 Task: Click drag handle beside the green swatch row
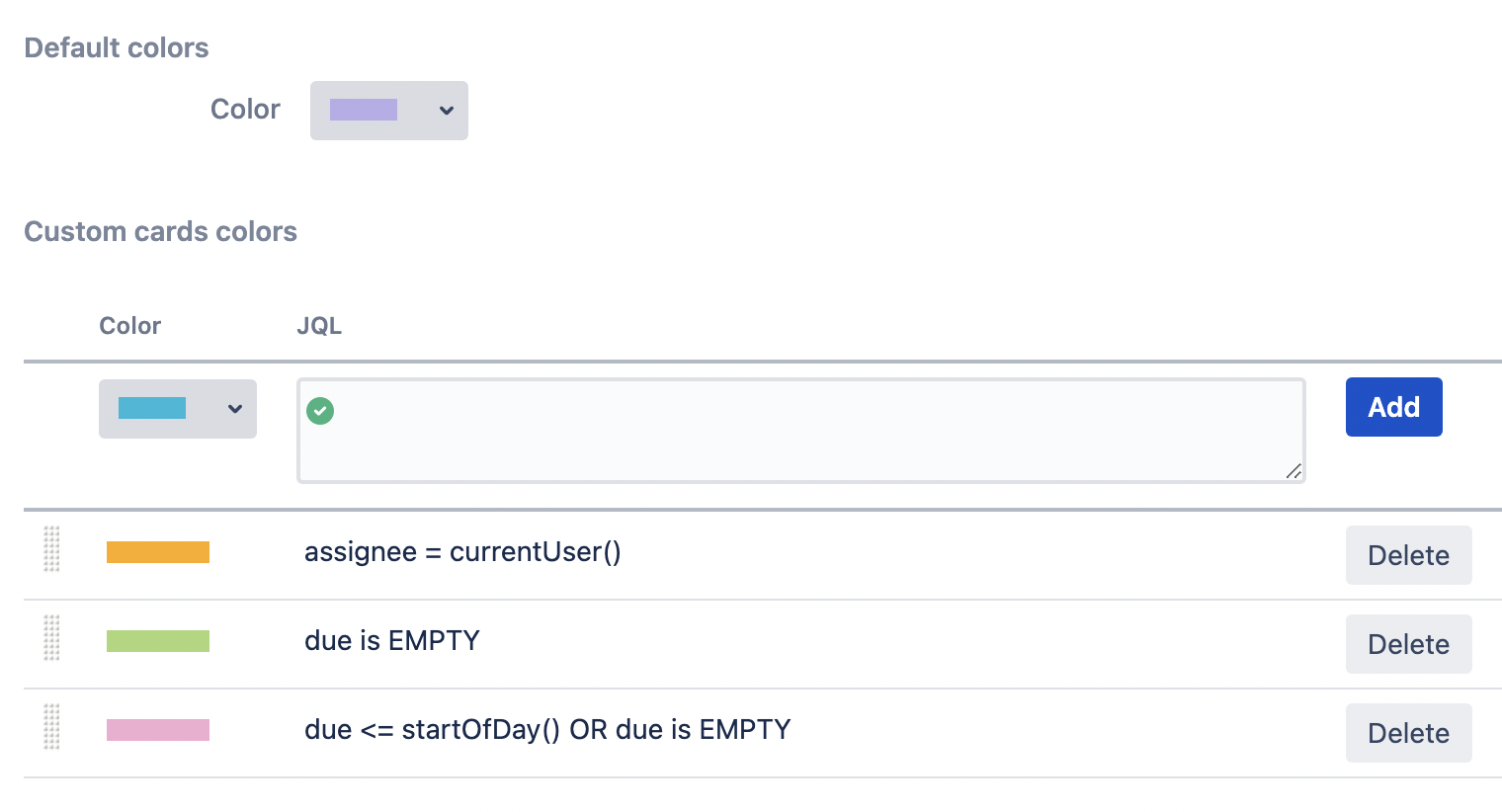(x=52, y=638)
